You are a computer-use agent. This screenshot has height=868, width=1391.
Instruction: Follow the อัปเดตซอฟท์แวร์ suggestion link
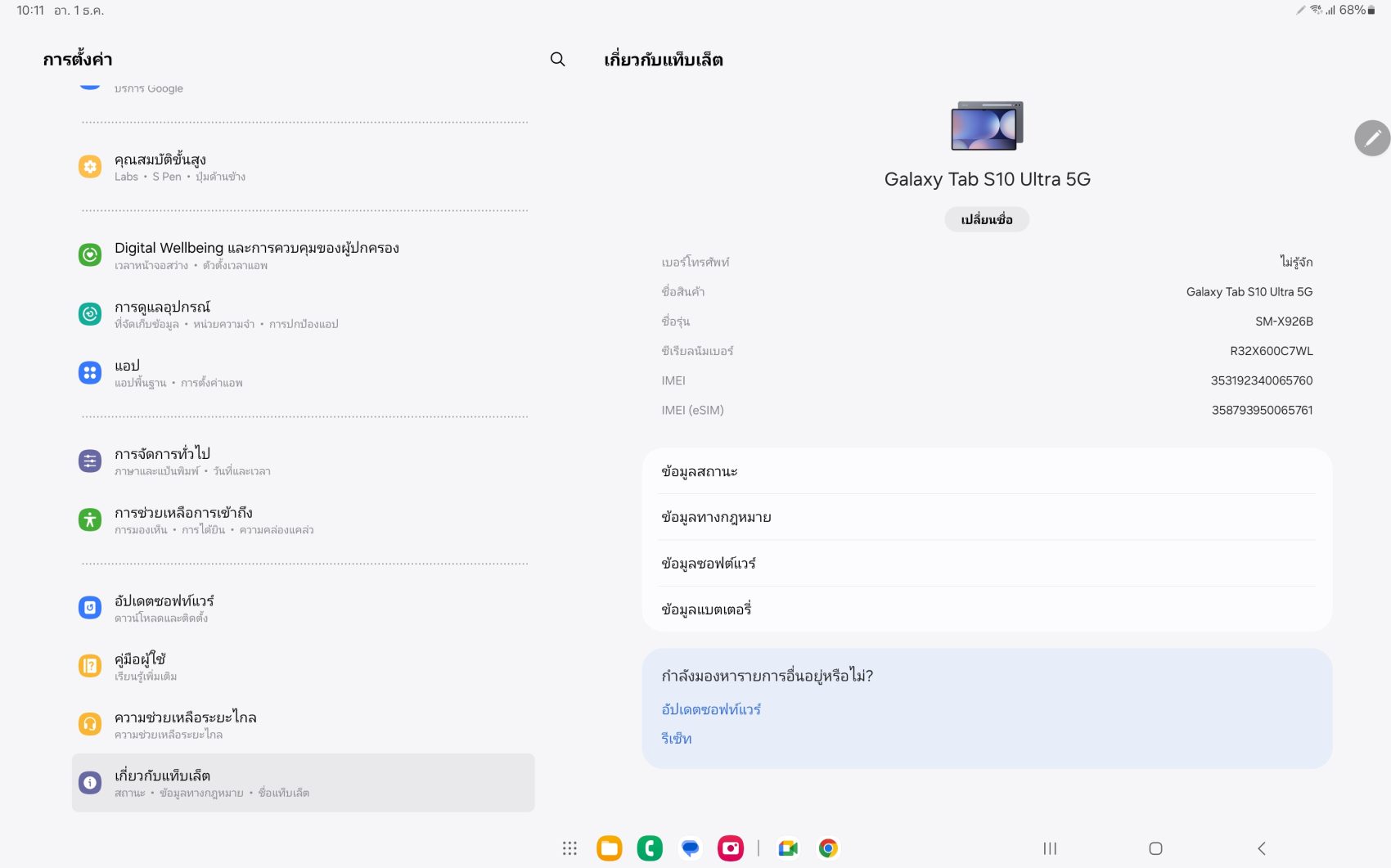coord(711,709)
